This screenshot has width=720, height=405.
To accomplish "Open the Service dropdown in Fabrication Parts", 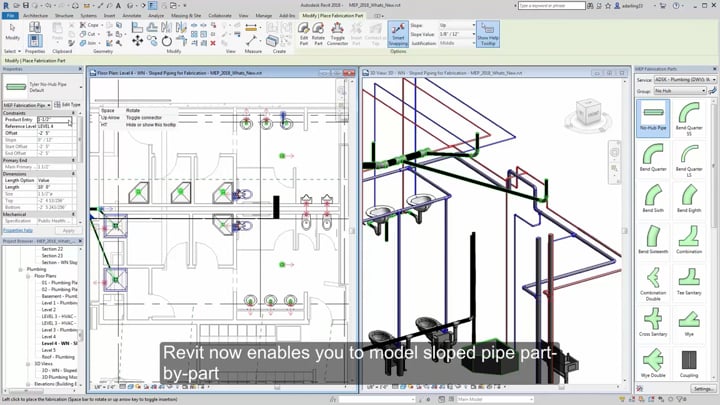I will [685, 80].
